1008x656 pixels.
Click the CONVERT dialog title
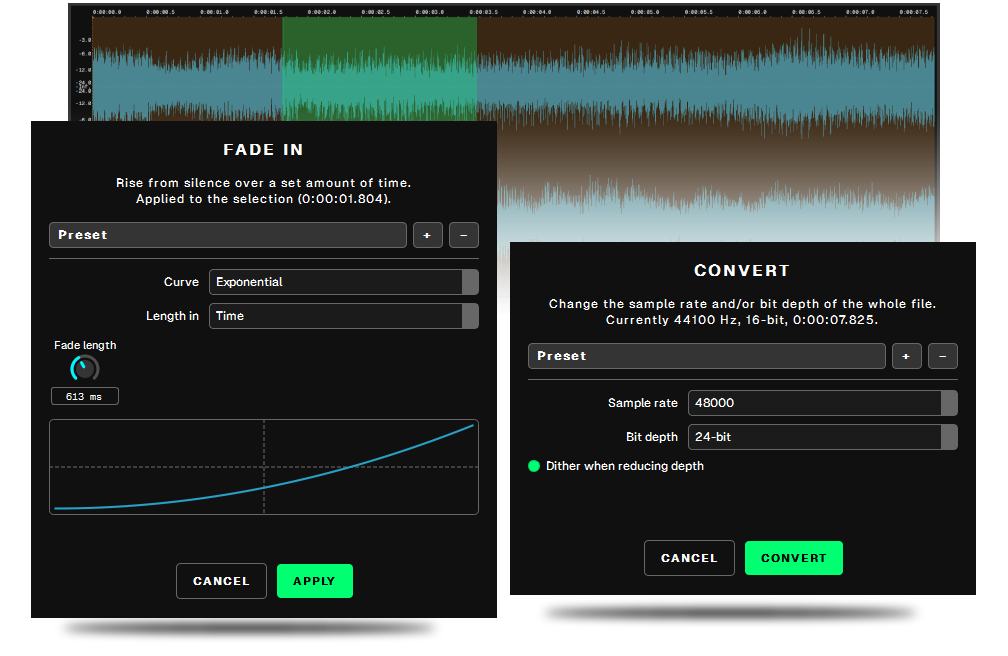point(742,271)
